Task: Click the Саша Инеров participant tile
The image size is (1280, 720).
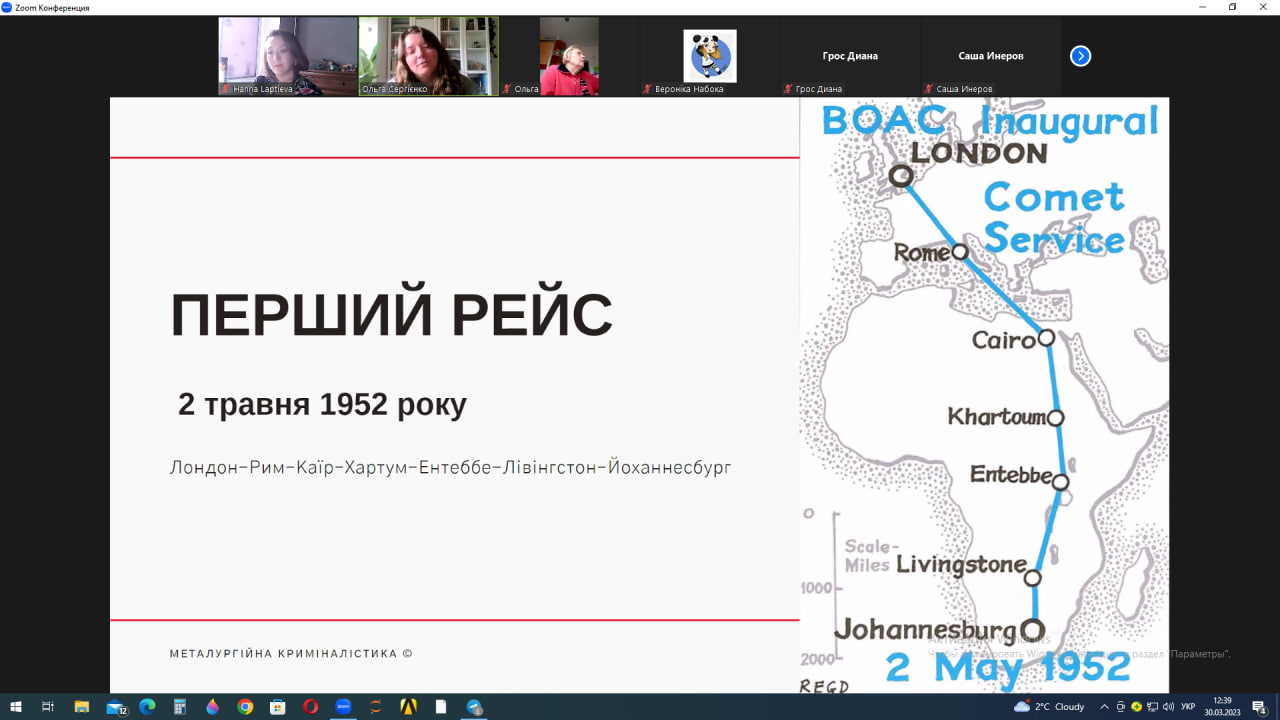Action: (992, 56)
